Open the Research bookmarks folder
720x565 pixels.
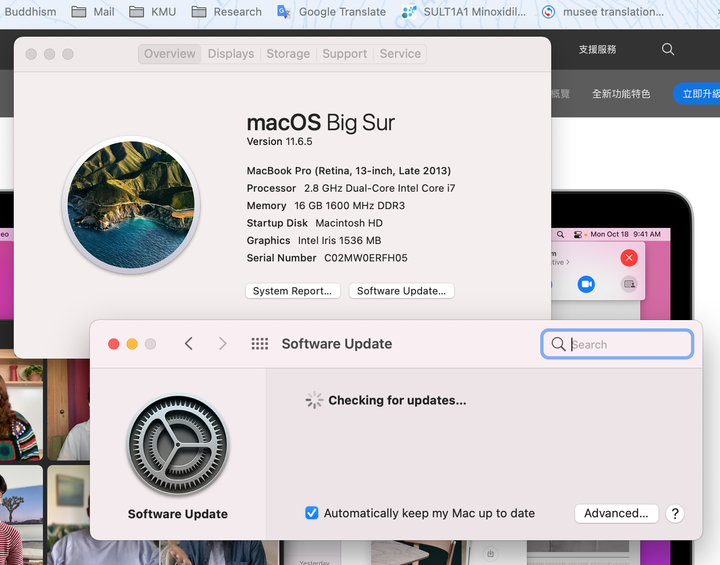[226, 12]
